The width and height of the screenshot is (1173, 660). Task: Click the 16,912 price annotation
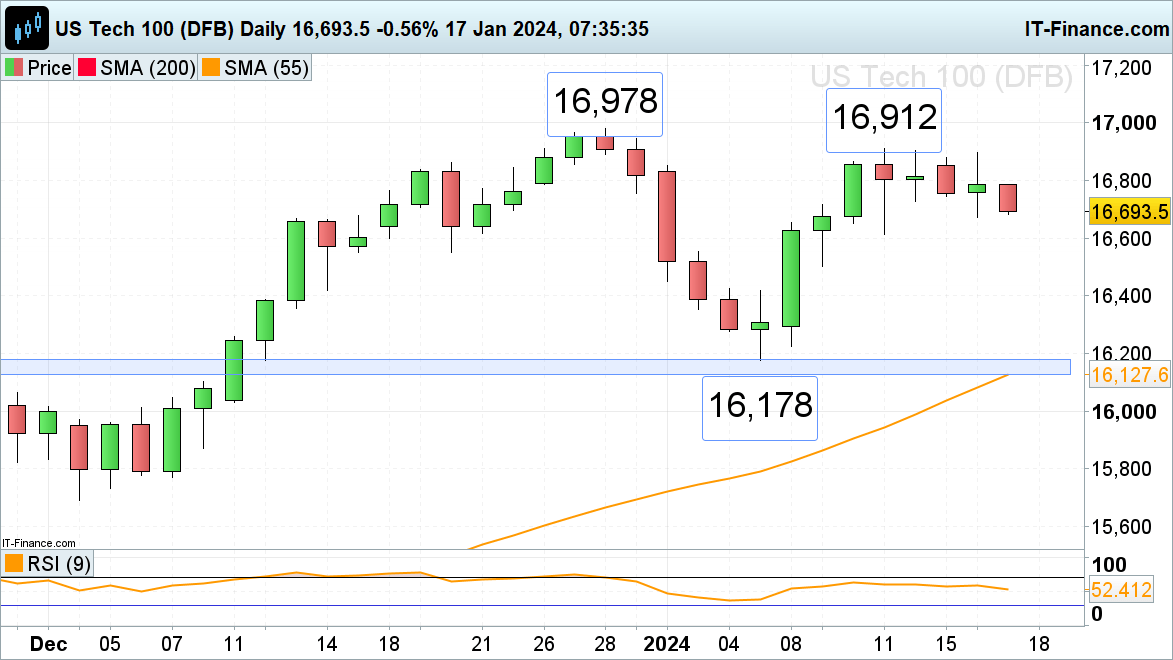(884, 120)
